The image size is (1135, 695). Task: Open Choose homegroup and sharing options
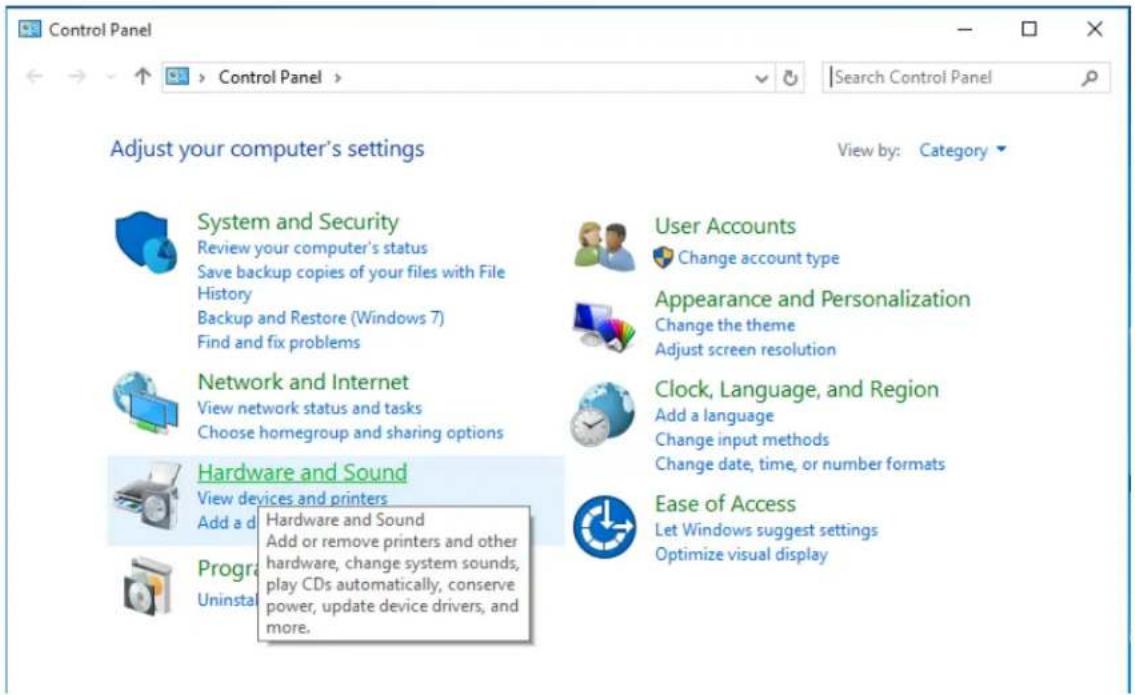tap(350, 433)
